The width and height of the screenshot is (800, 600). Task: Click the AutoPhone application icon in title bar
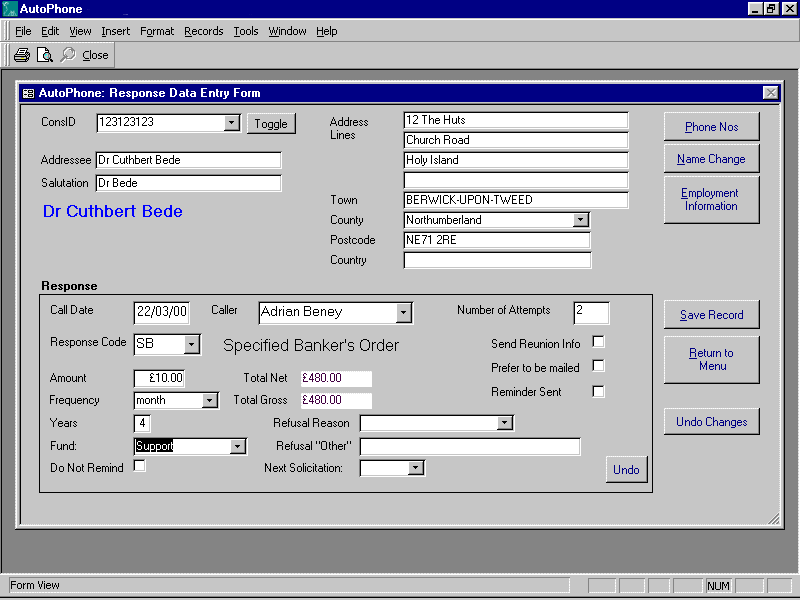[10, 9]
